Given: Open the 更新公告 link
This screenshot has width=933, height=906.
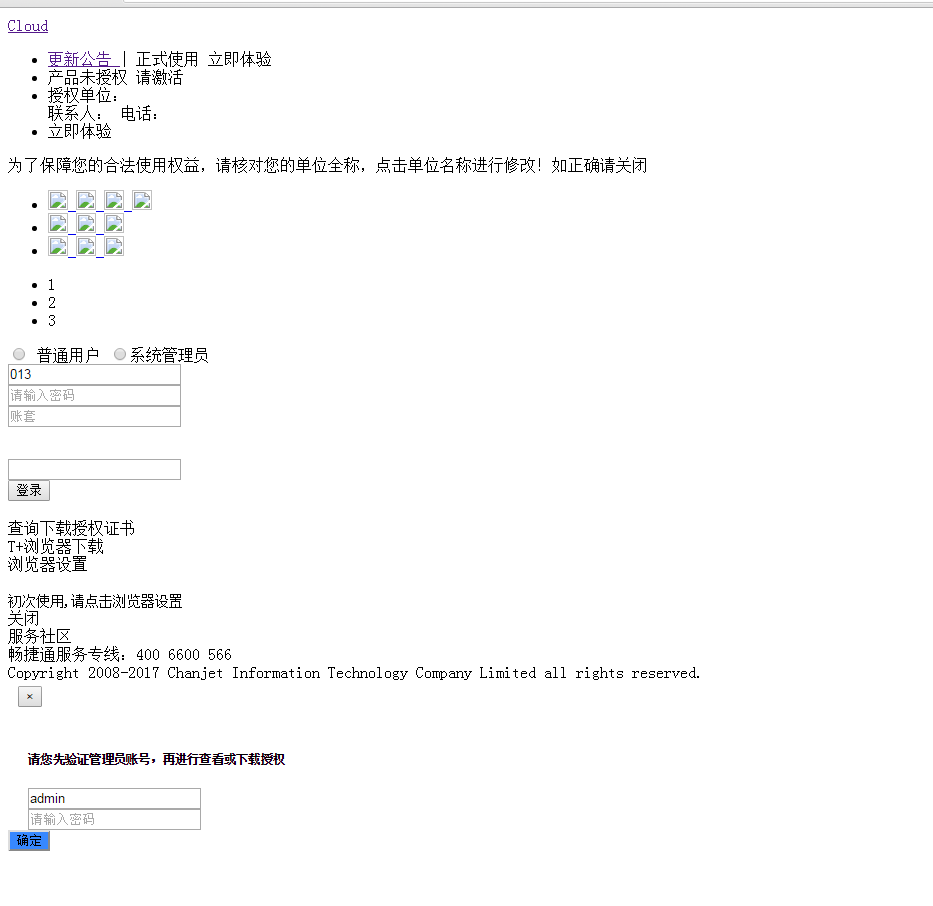Looking at the screenshot, I should click(80, 59).
